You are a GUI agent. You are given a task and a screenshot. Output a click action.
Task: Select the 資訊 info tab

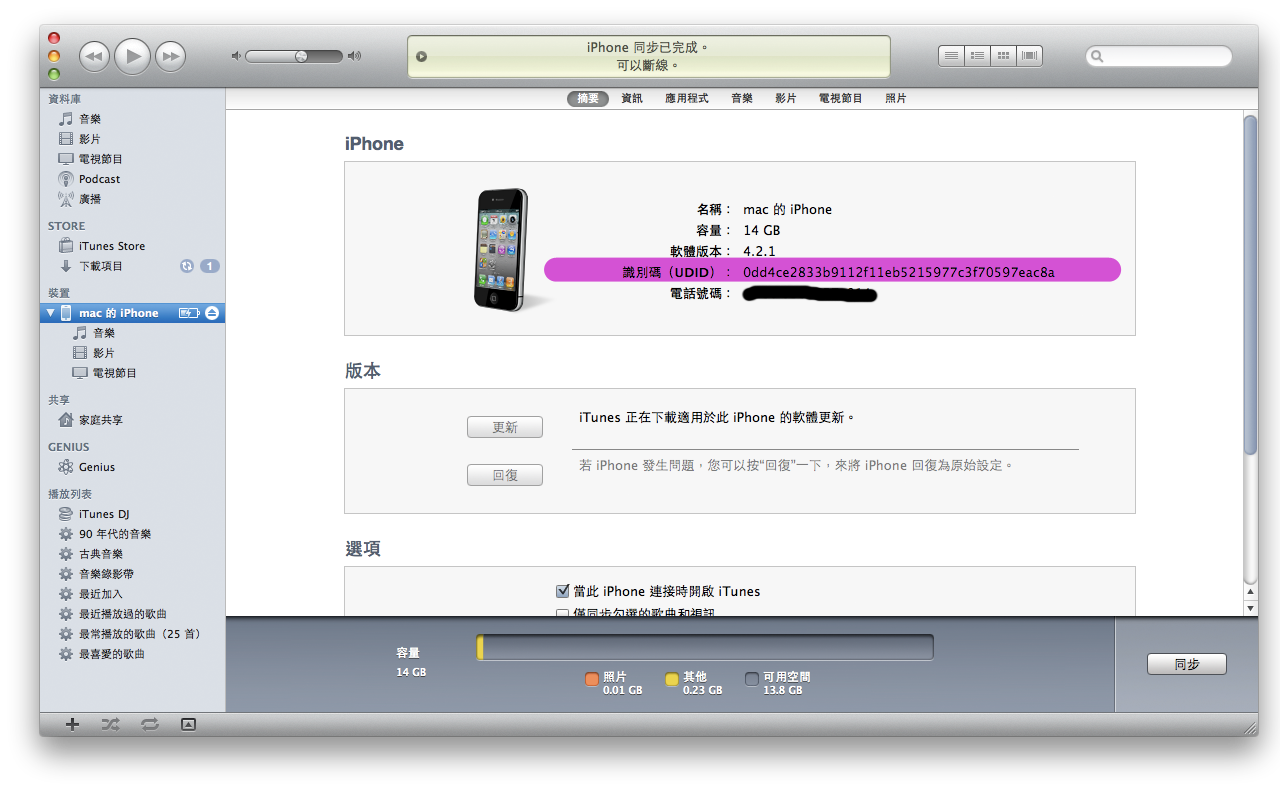pos(632,98)
